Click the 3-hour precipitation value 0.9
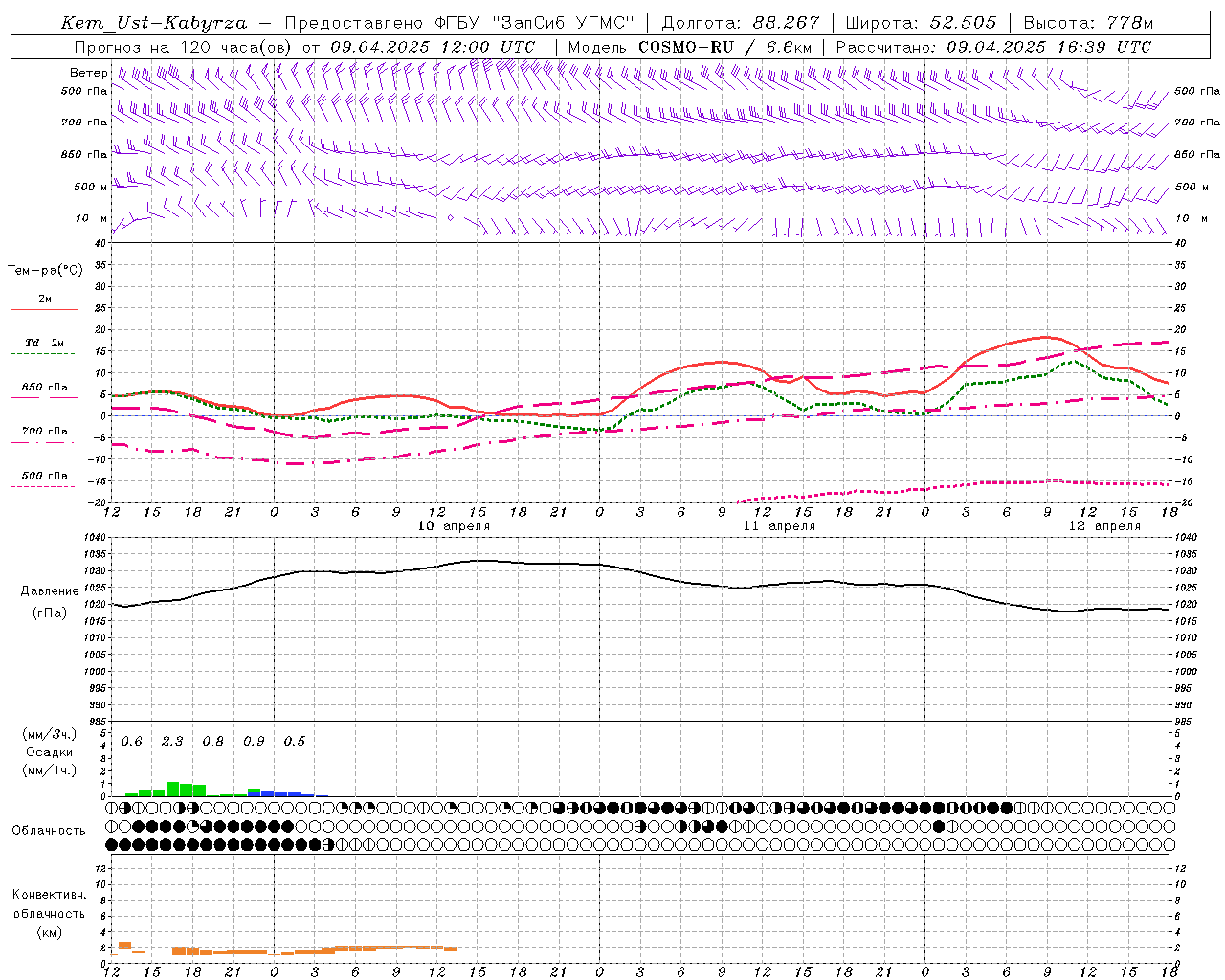Screen dimensions: 1225x980 [x=254, y=742]
